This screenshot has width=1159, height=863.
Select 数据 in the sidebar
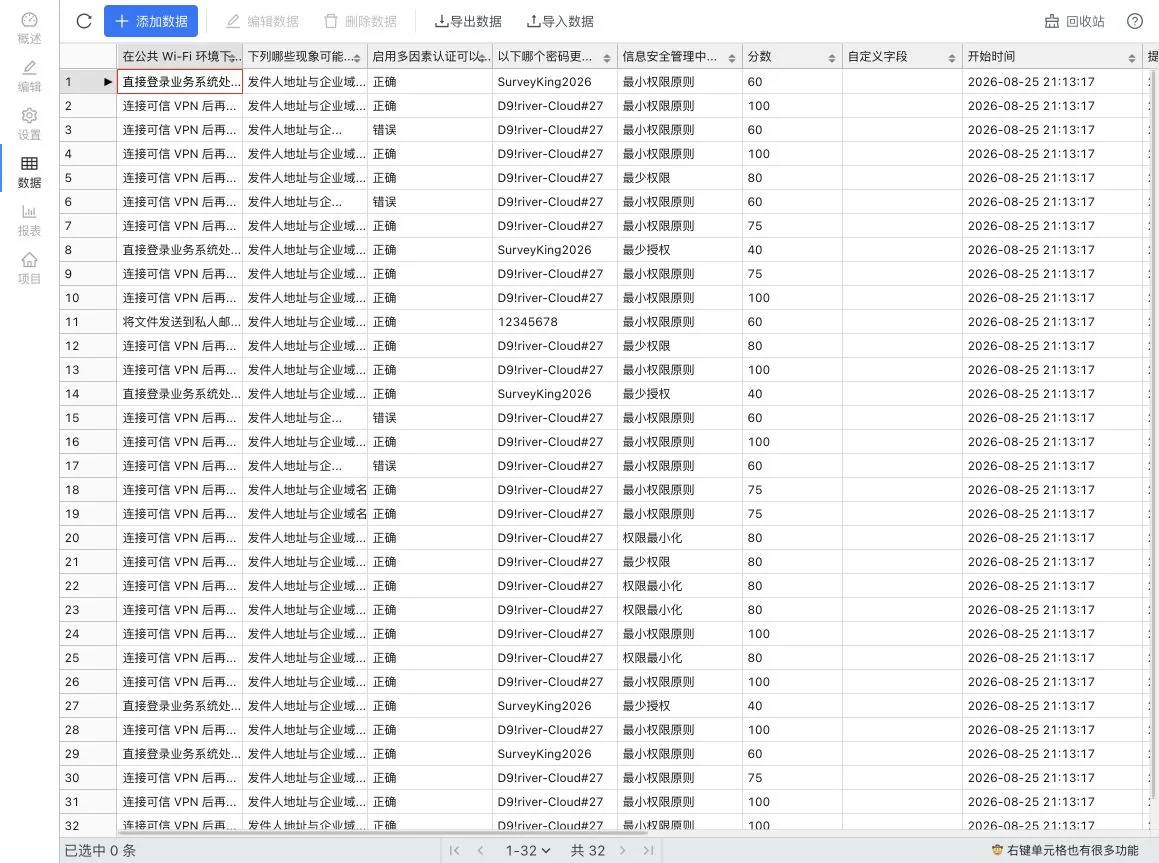point(30,172)
